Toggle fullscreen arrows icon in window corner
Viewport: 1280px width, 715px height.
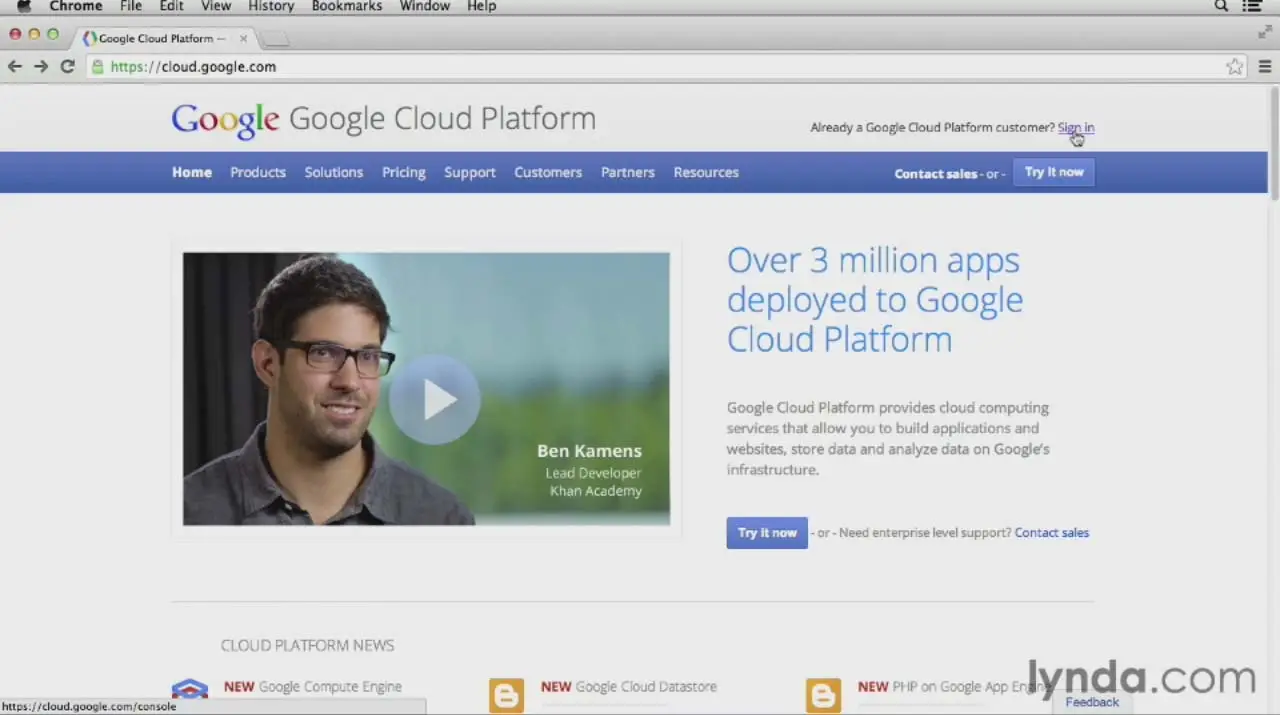point(1264,32)
